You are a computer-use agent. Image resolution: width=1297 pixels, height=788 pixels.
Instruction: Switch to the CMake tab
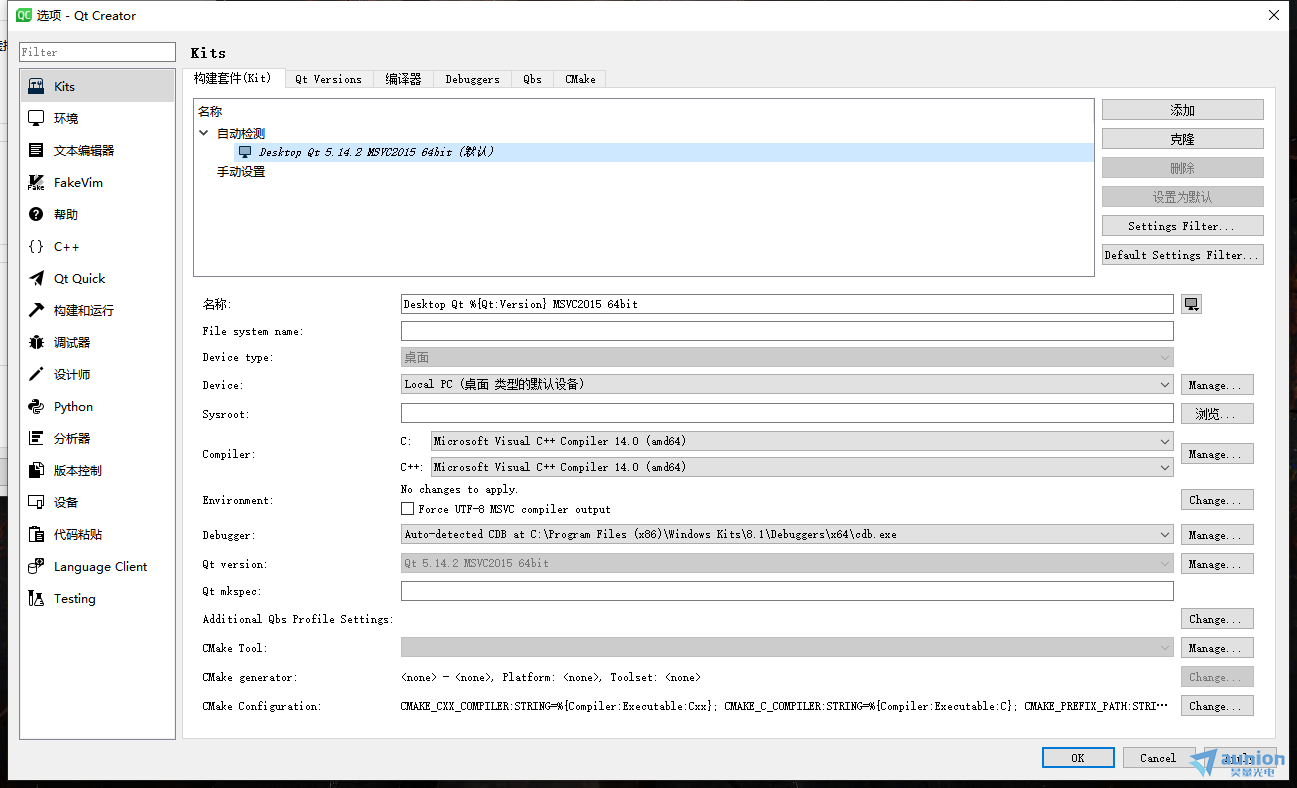coord(580,79)
